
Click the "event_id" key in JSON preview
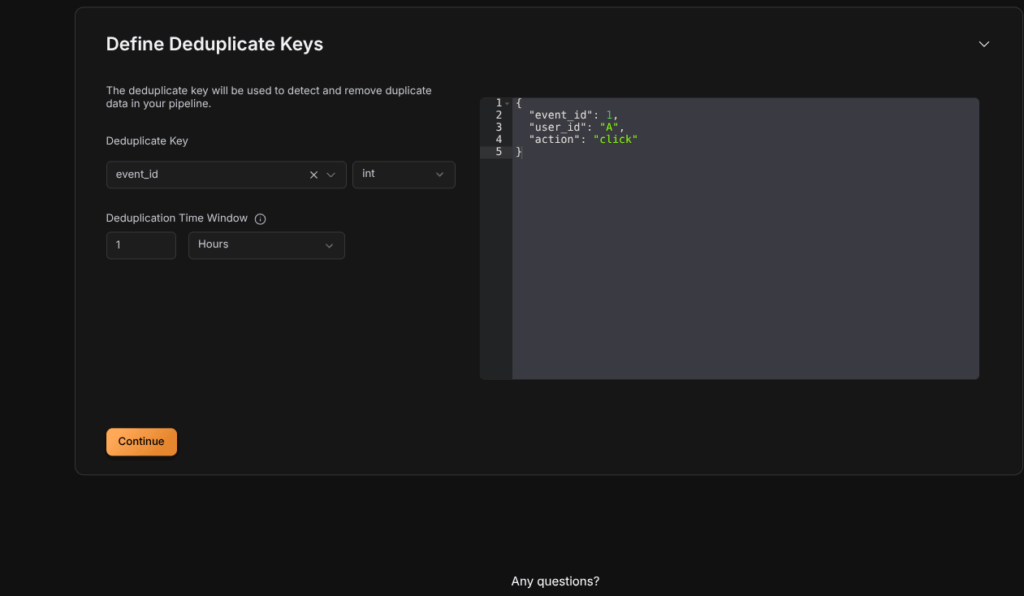click(x=564, y=115)
